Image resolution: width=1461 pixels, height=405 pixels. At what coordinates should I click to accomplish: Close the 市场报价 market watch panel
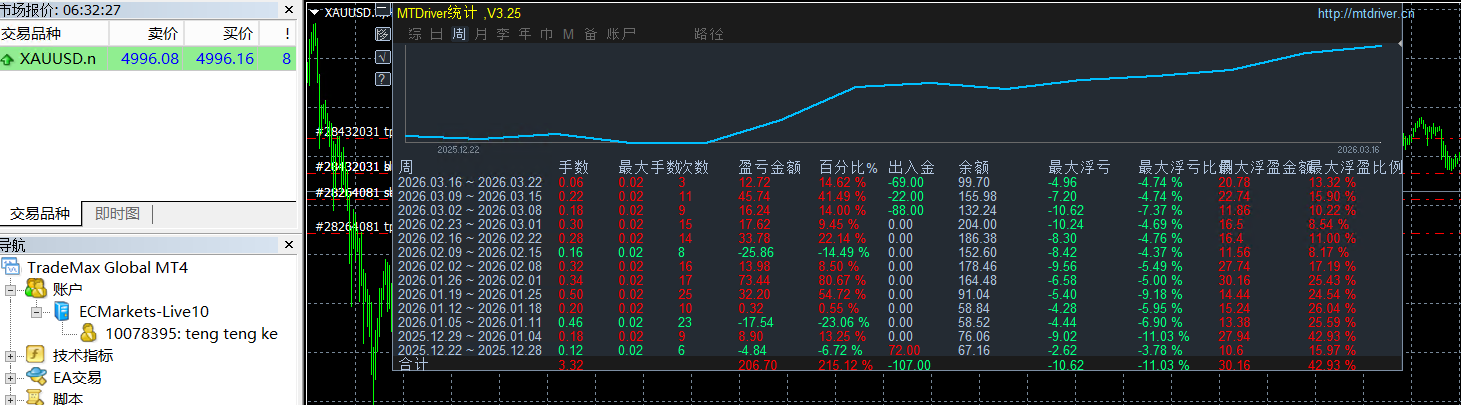pyautogui.click(x=288, y=9)
